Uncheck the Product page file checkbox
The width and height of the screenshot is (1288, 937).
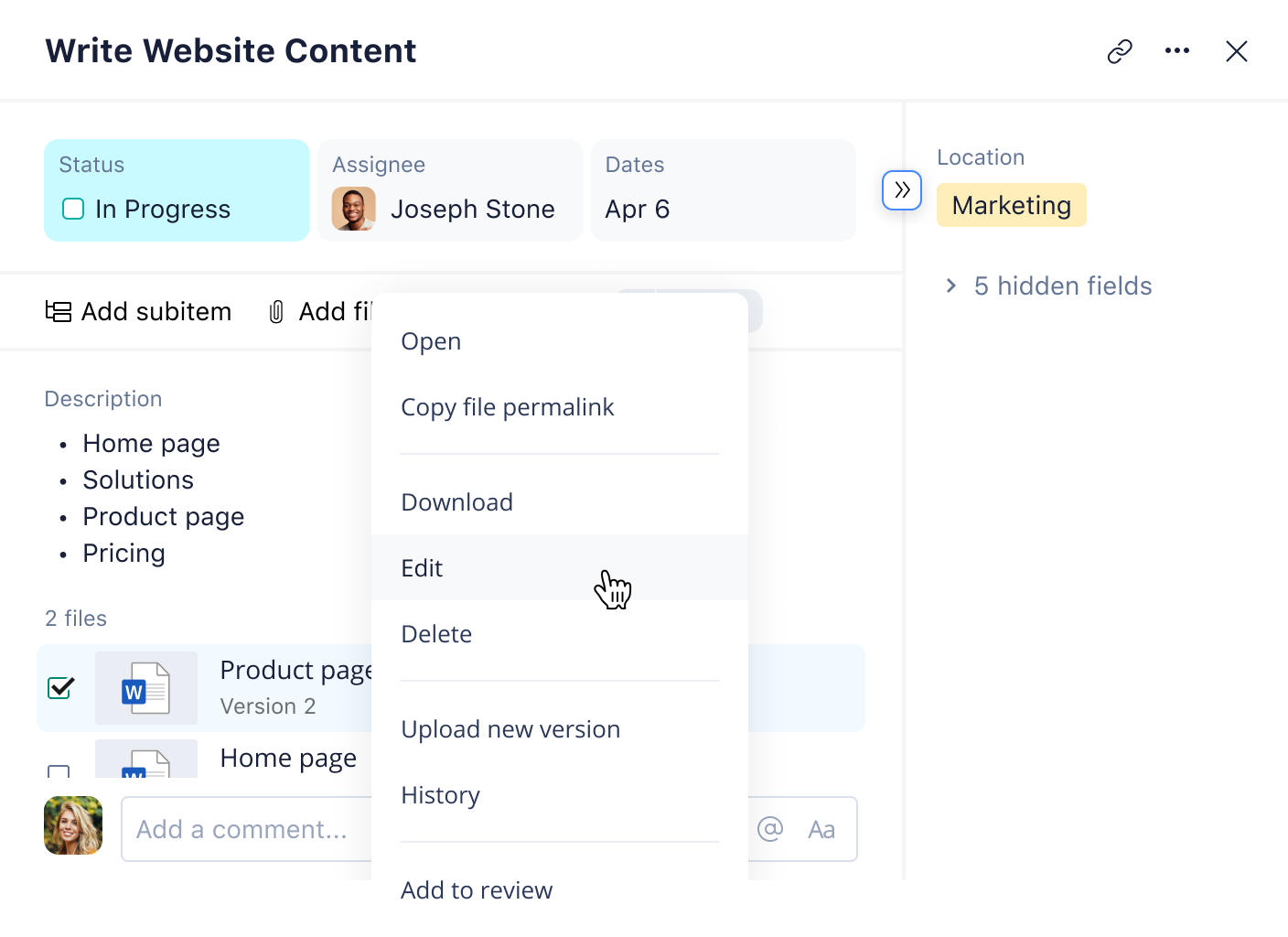(60, 687)
